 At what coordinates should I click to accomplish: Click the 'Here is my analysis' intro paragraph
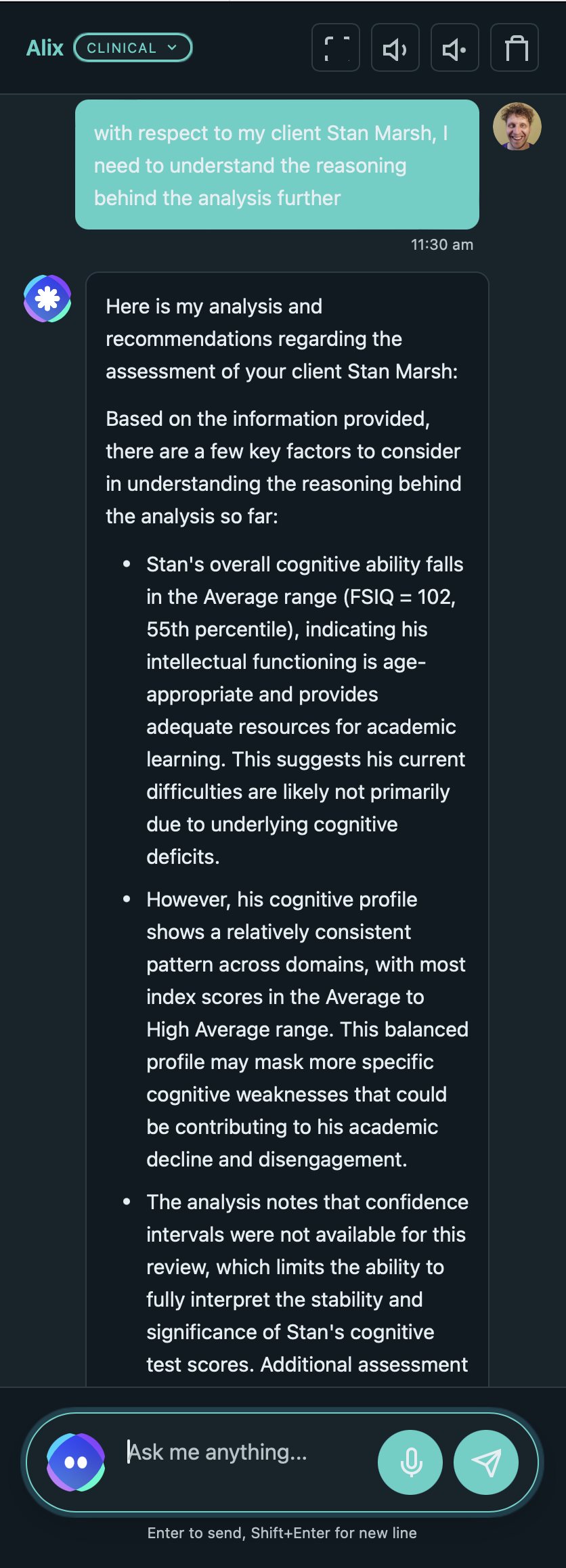tap(282, 339)
